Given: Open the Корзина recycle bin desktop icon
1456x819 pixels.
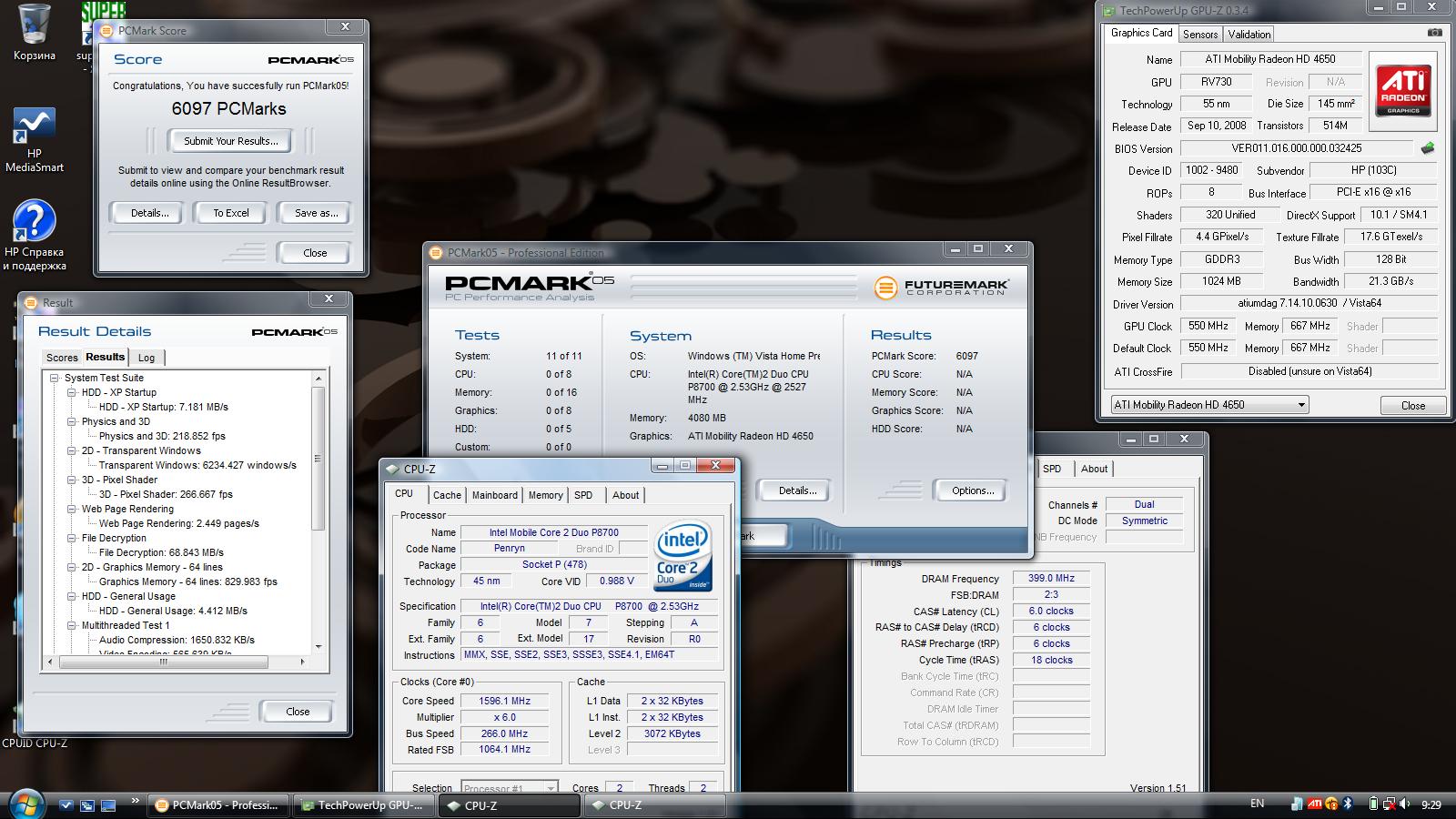Looking at the screenshot, I should click(x=35, y=32).
